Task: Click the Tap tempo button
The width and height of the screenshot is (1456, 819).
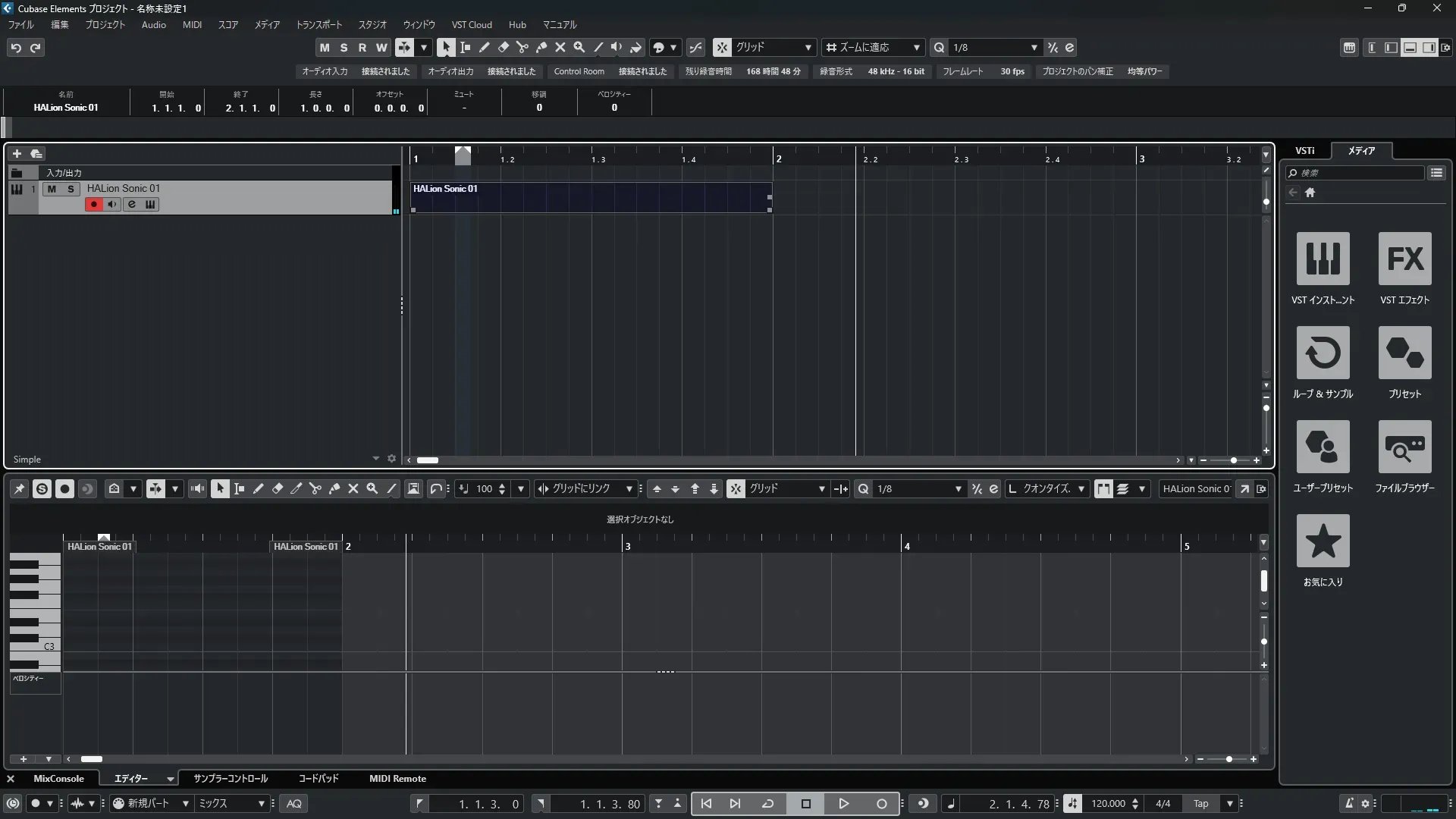Action: [1200, 804]
